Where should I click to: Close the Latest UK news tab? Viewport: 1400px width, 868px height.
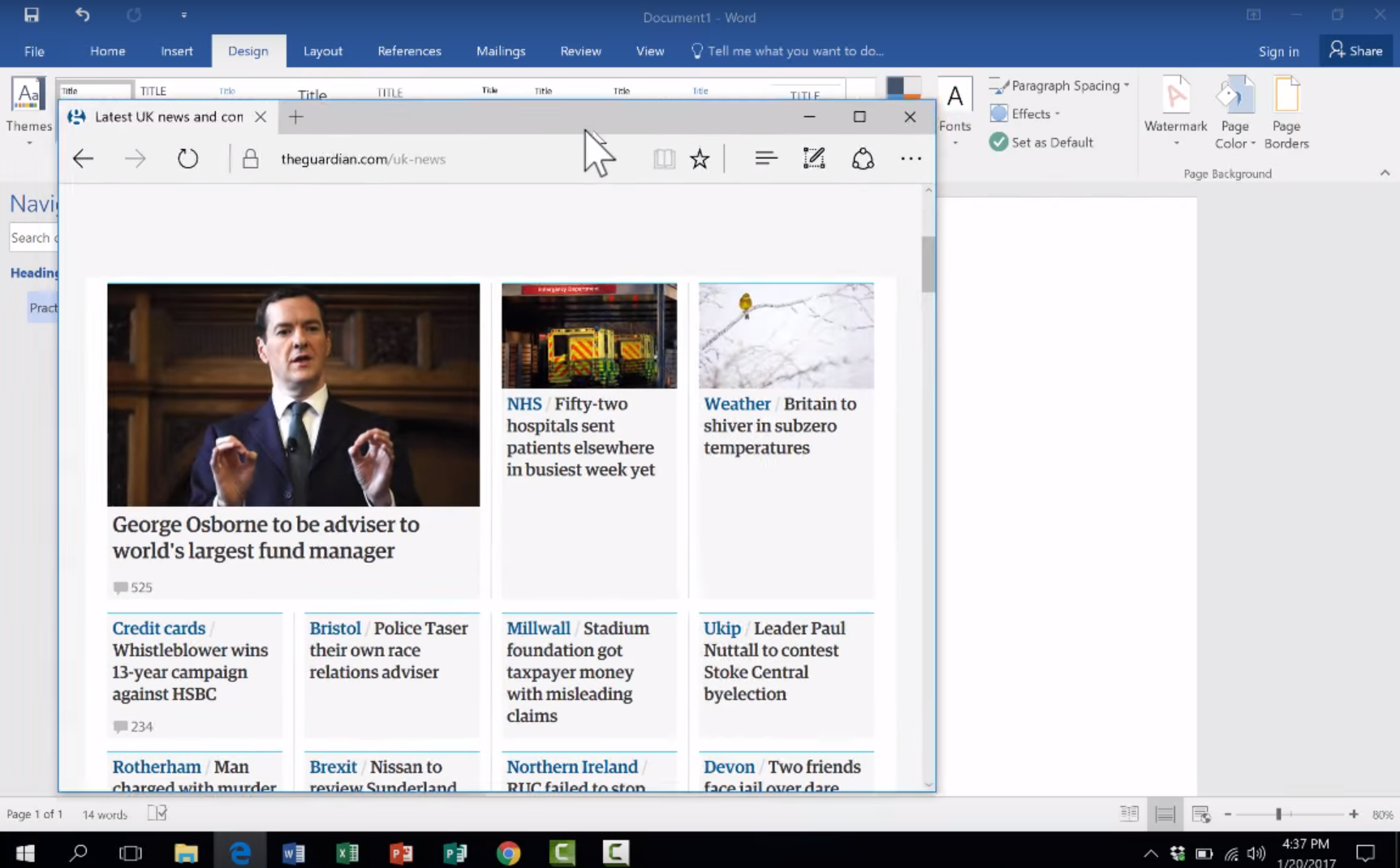261,117
